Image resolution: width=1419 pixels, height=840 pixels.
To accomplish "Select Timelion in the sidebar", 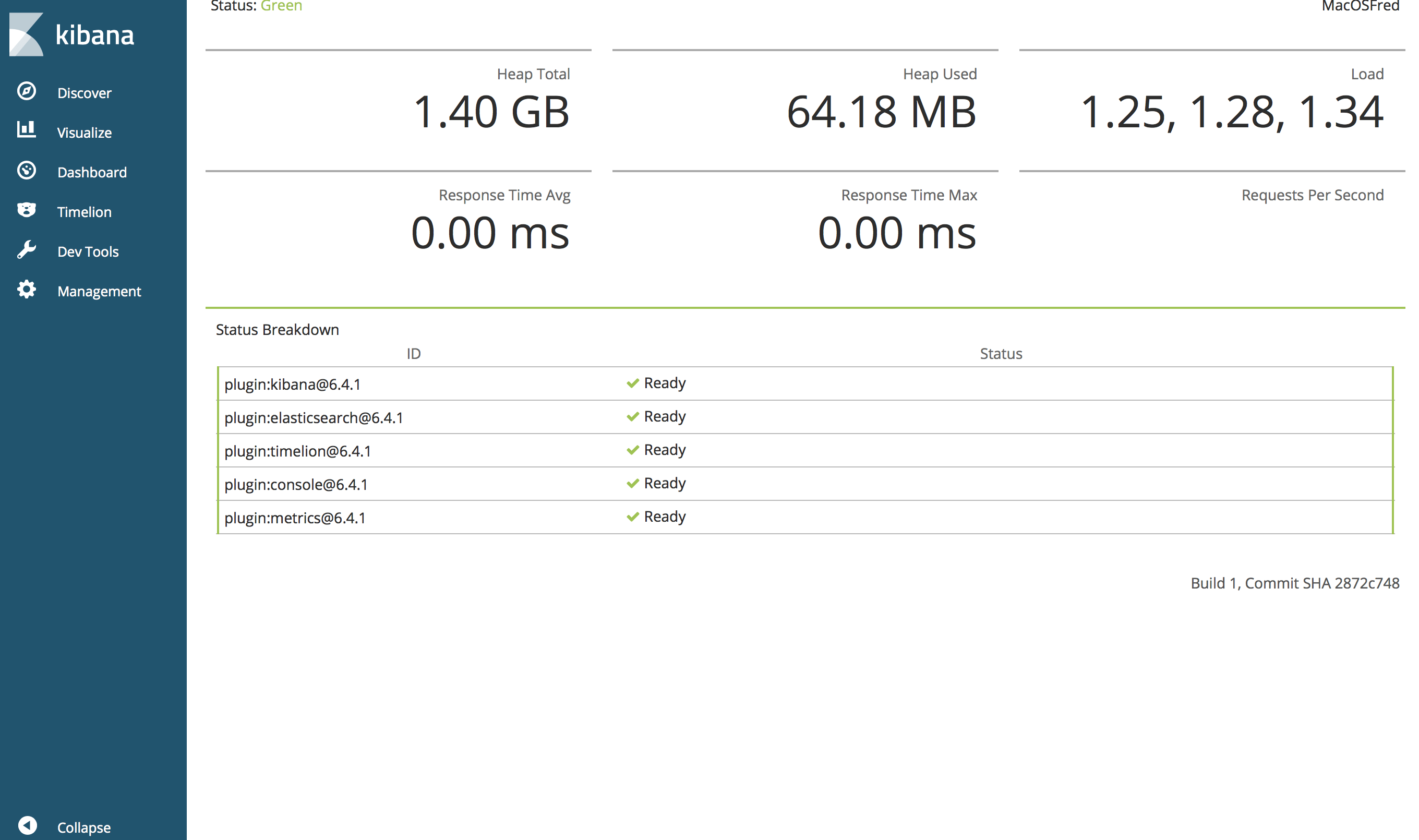I will click(x=85, y=212).
